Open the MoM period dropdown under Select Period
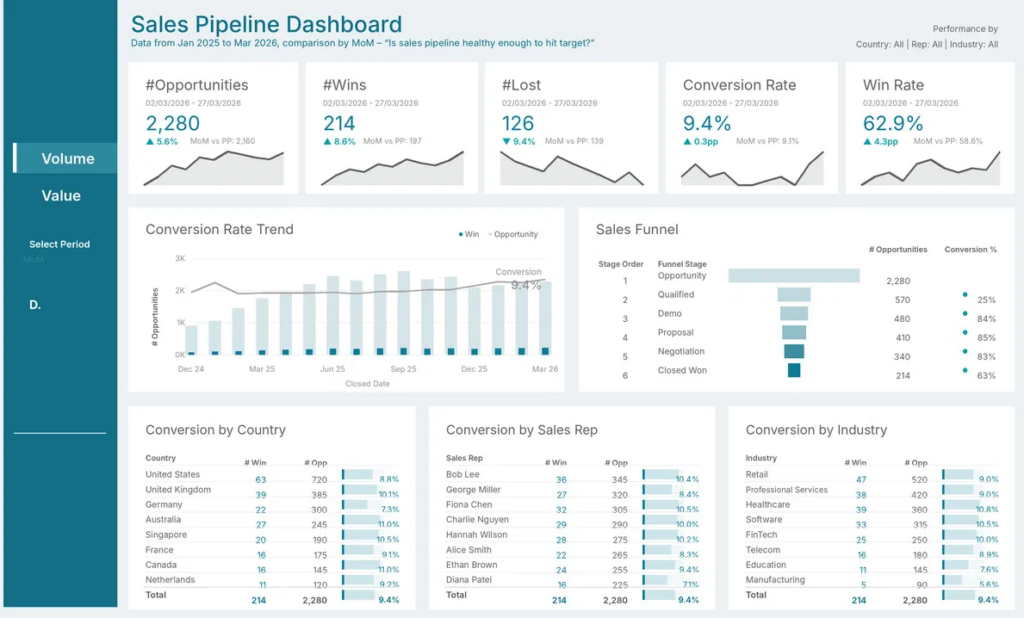The image size is (1024, 618). click(x=33, y=259)
